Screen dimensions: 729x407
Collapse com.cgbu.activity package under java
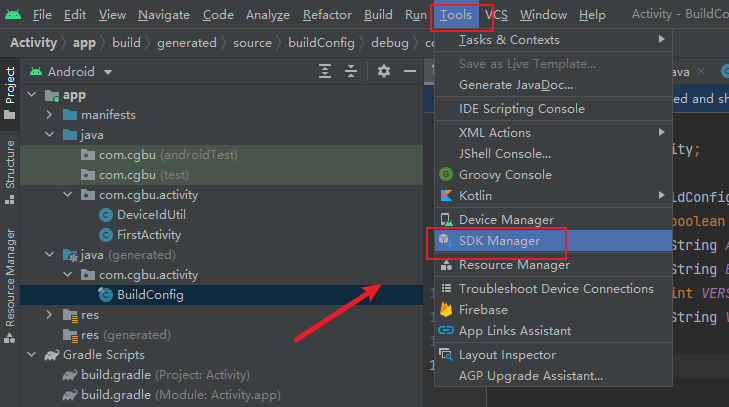67,195
